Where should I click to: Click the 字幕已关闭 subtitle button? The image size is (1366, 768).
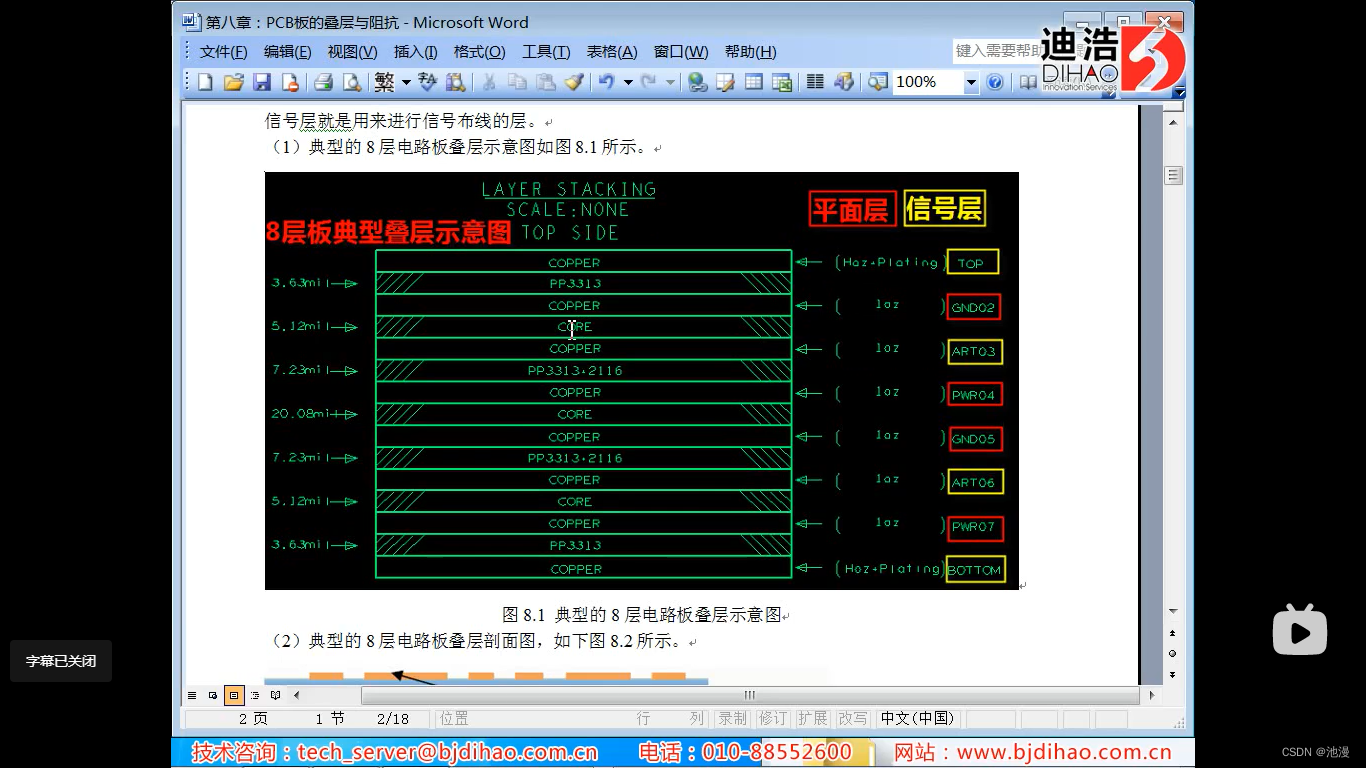click(x=61, y=661)
